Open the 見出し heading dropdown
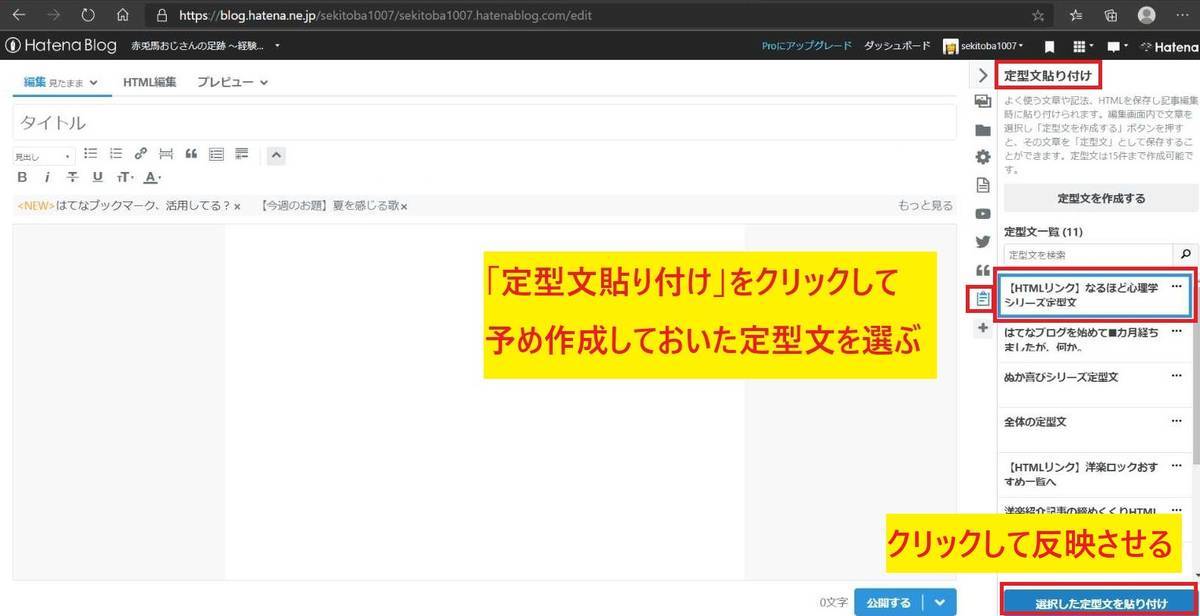The height and width of the screenshot is (616, 1200). pos(43,156)
